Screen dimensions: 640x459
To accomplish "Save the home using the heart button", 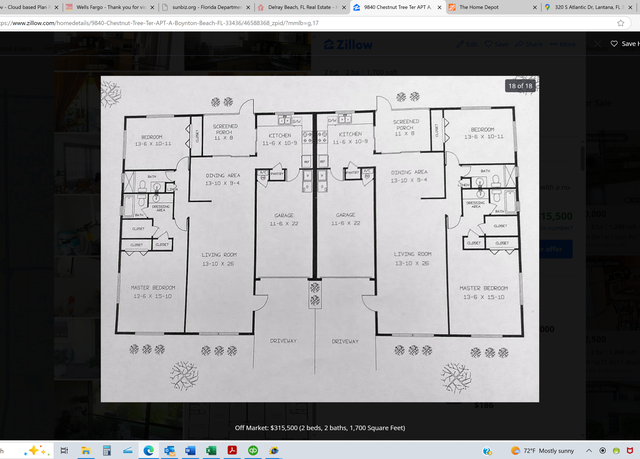I will pos(624,44).
